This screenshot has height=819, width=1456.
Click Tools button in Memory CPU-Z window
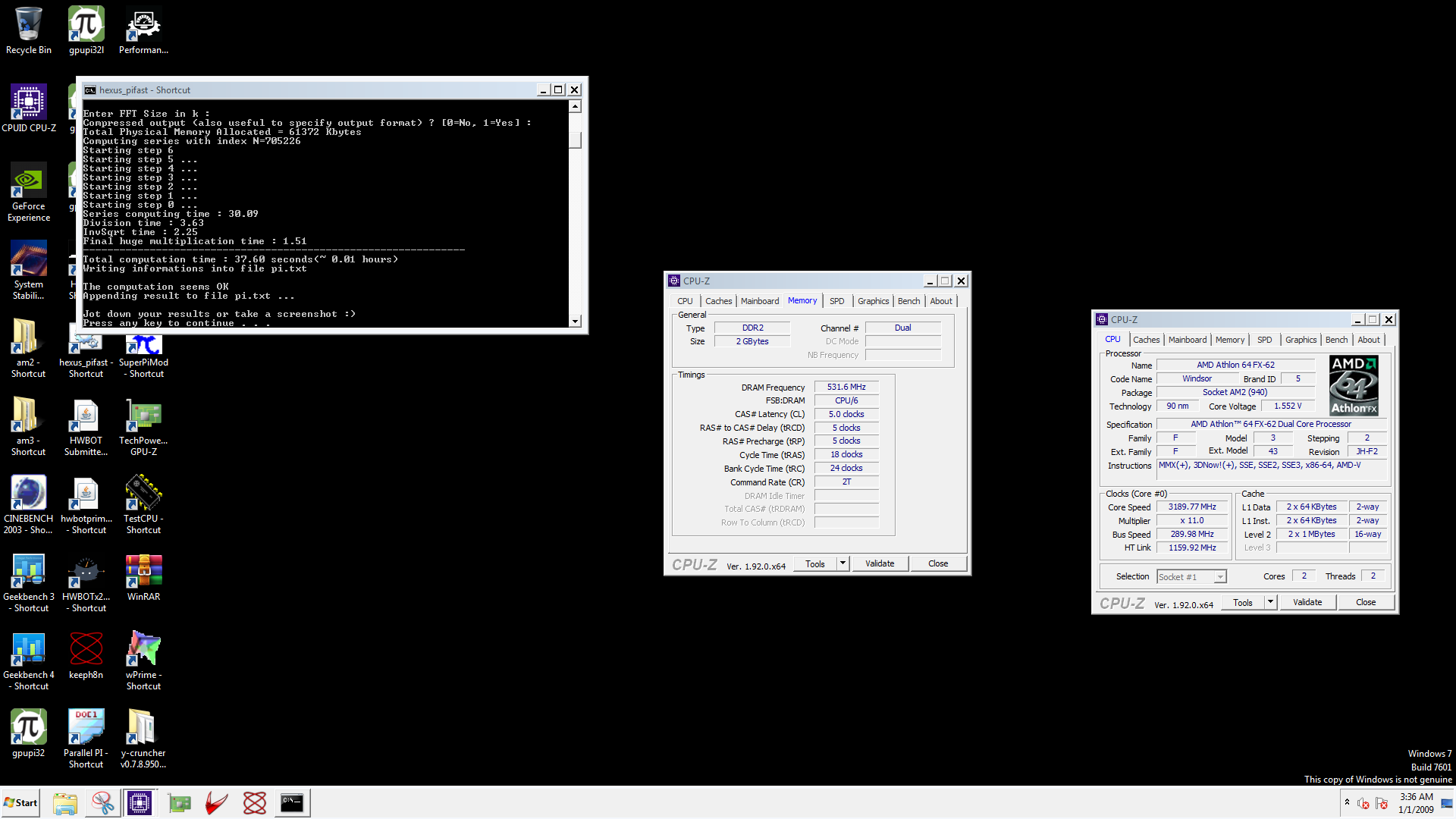pyautogui.click(x=815, y=563)
